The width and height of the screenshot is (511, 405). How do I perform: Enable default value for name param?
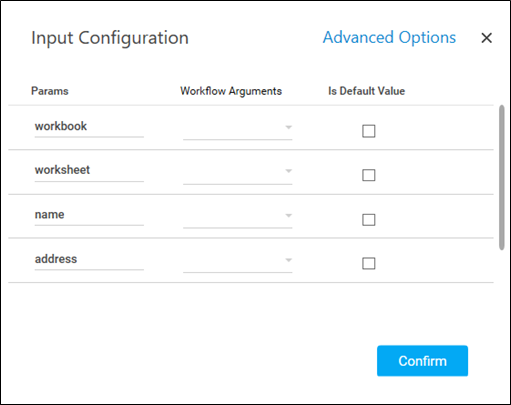coord(369,220)
